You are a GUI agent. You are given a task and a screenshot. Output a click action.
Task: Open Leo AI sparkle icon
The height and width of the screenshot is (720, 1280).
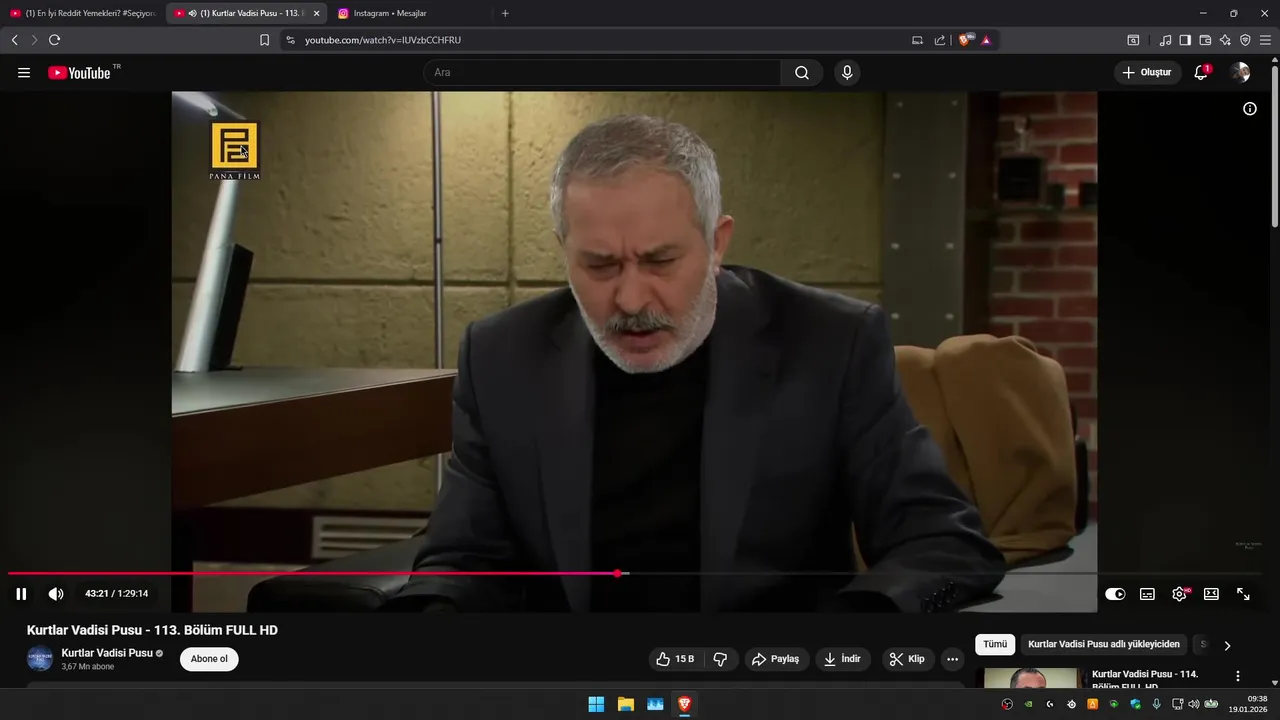pos(1225,40)
